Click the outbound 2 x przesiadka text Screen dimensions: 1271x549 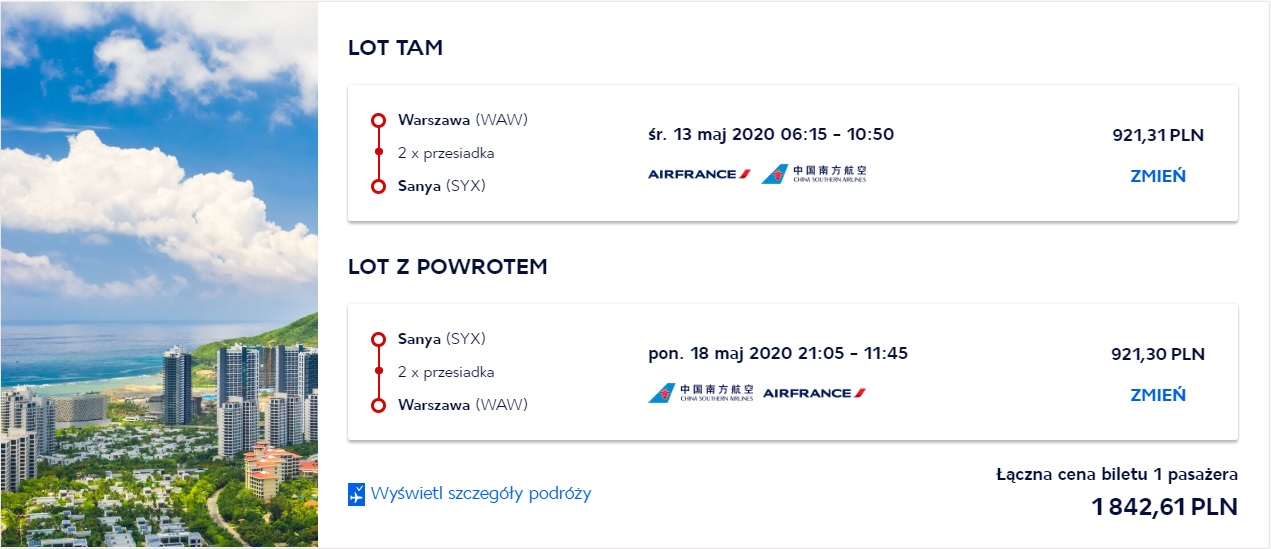point(446,153)
